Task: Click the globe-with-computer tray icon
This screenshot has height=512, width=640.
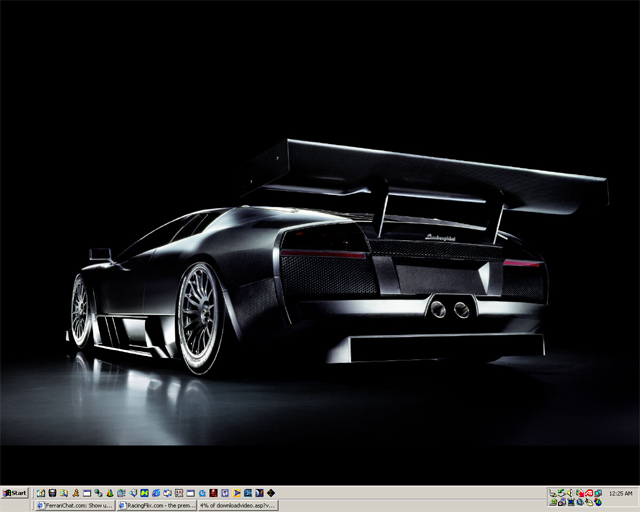Action: 553,502
